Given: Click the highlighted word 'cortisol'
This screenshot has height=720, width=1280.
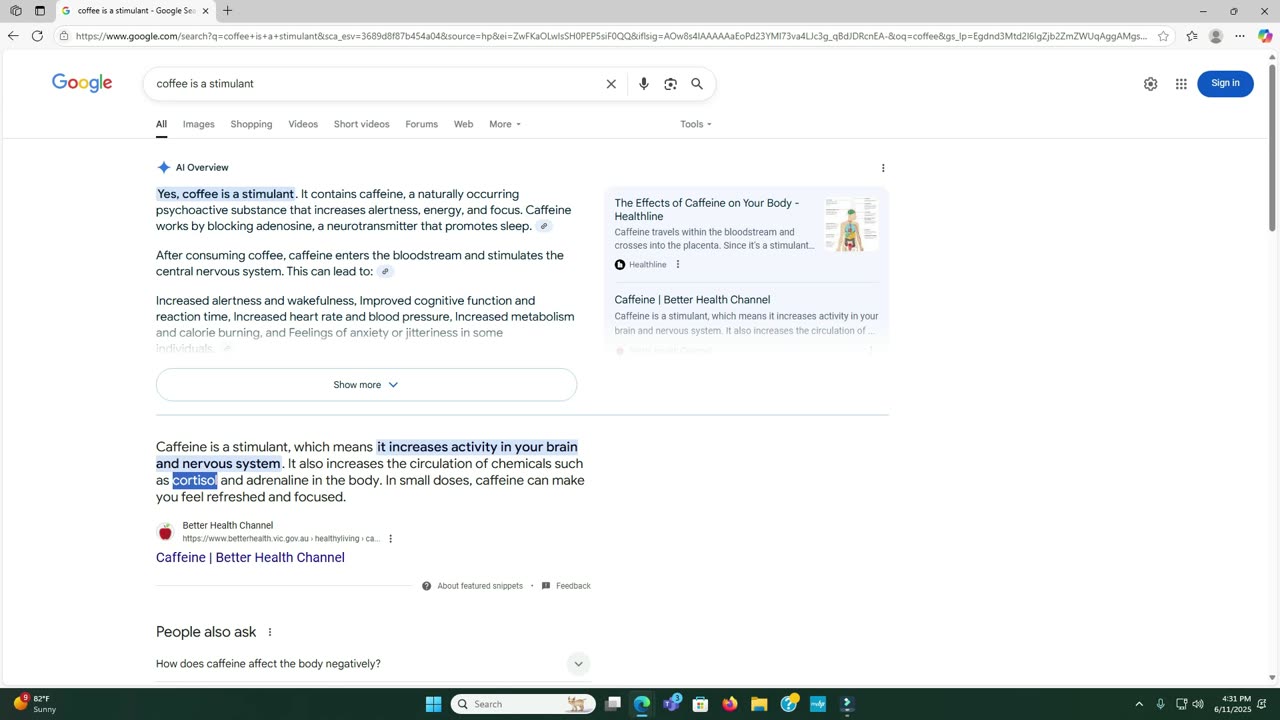Looking at the screenshot, I should click(x=194, y=481).
